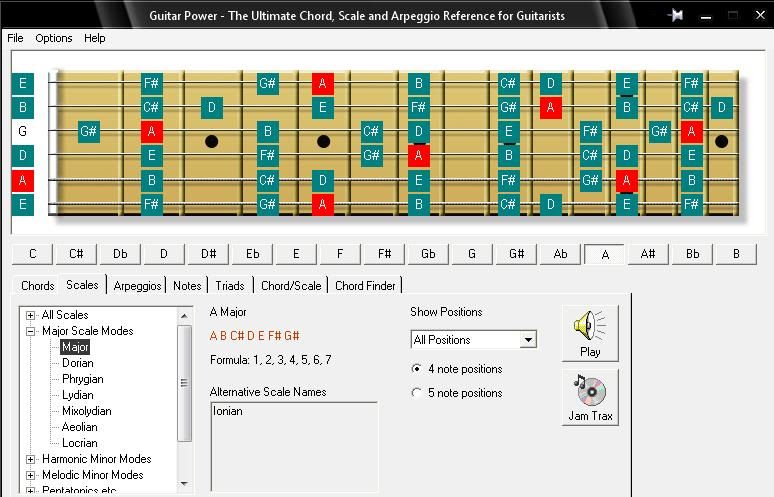
Task: Switch to the Scales tab
Action: [82, 285]
